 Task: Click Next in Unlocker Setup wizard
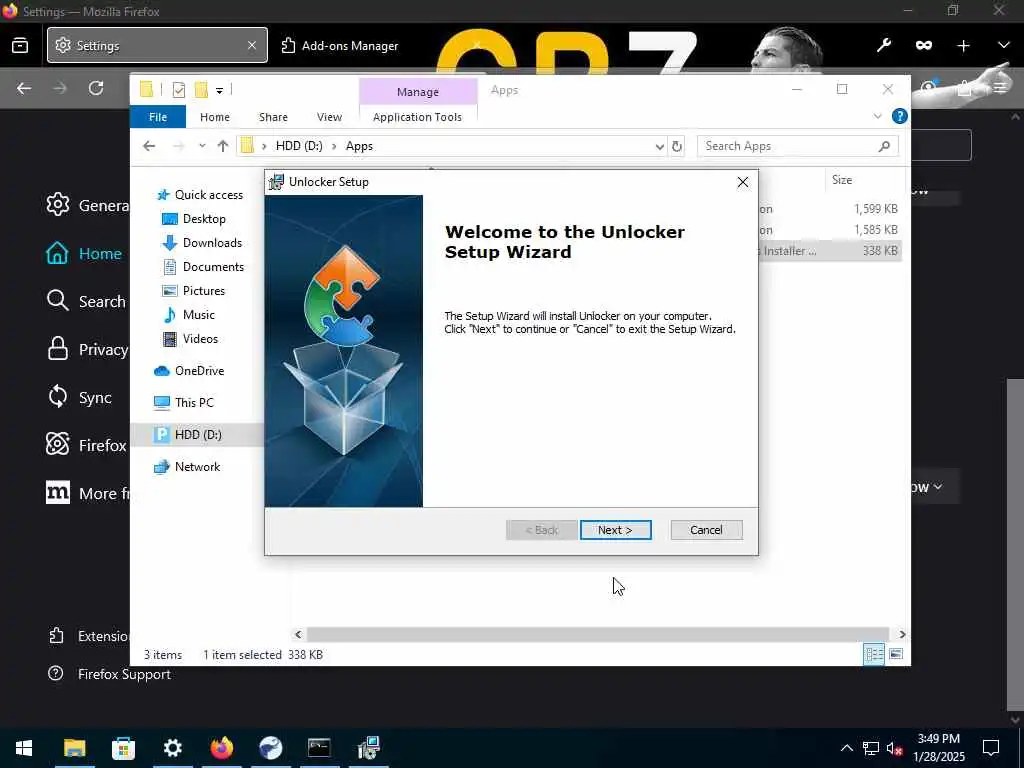click(x=615, y=530)
